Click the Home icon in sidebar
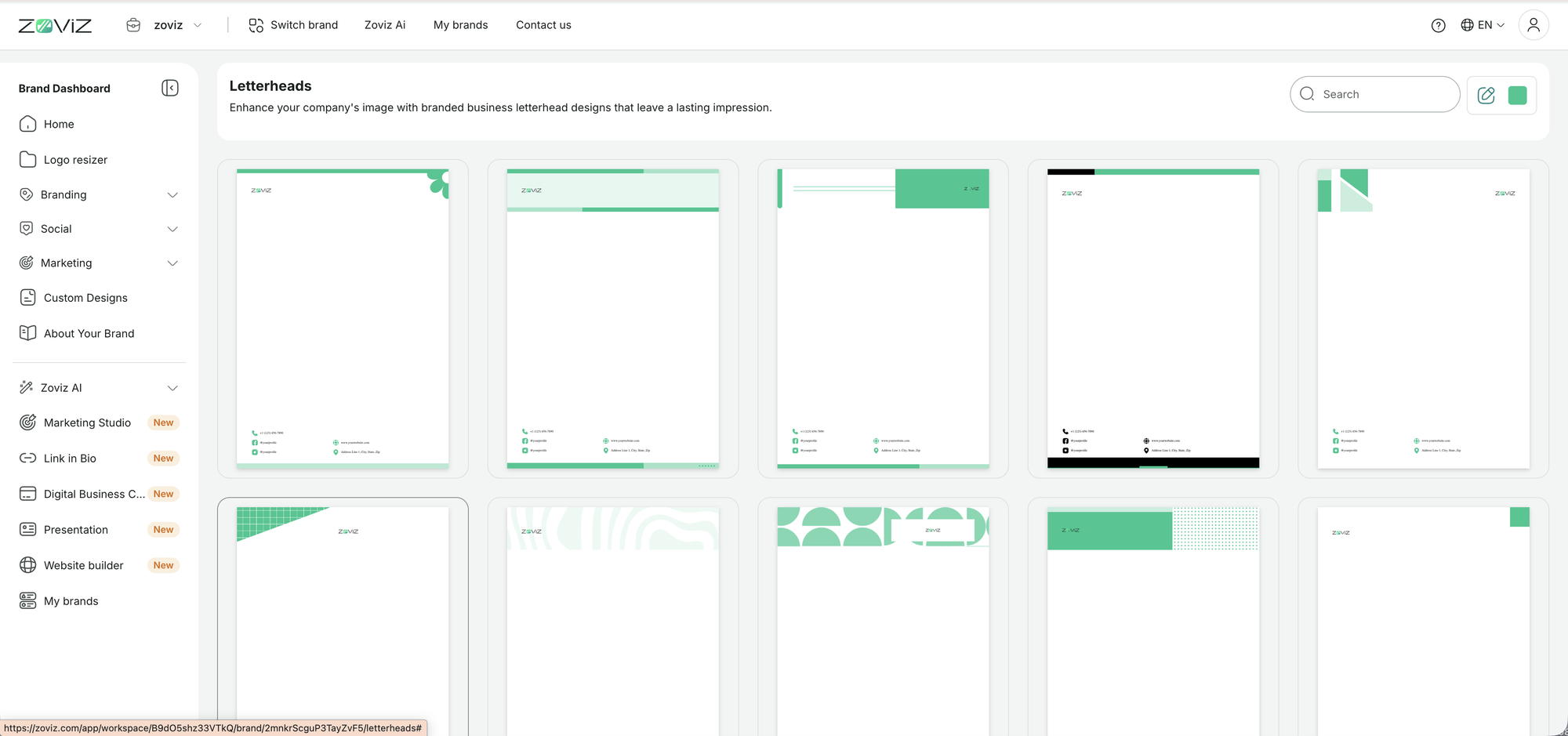This screenshot has width=1568, height=736. point(27,124)
